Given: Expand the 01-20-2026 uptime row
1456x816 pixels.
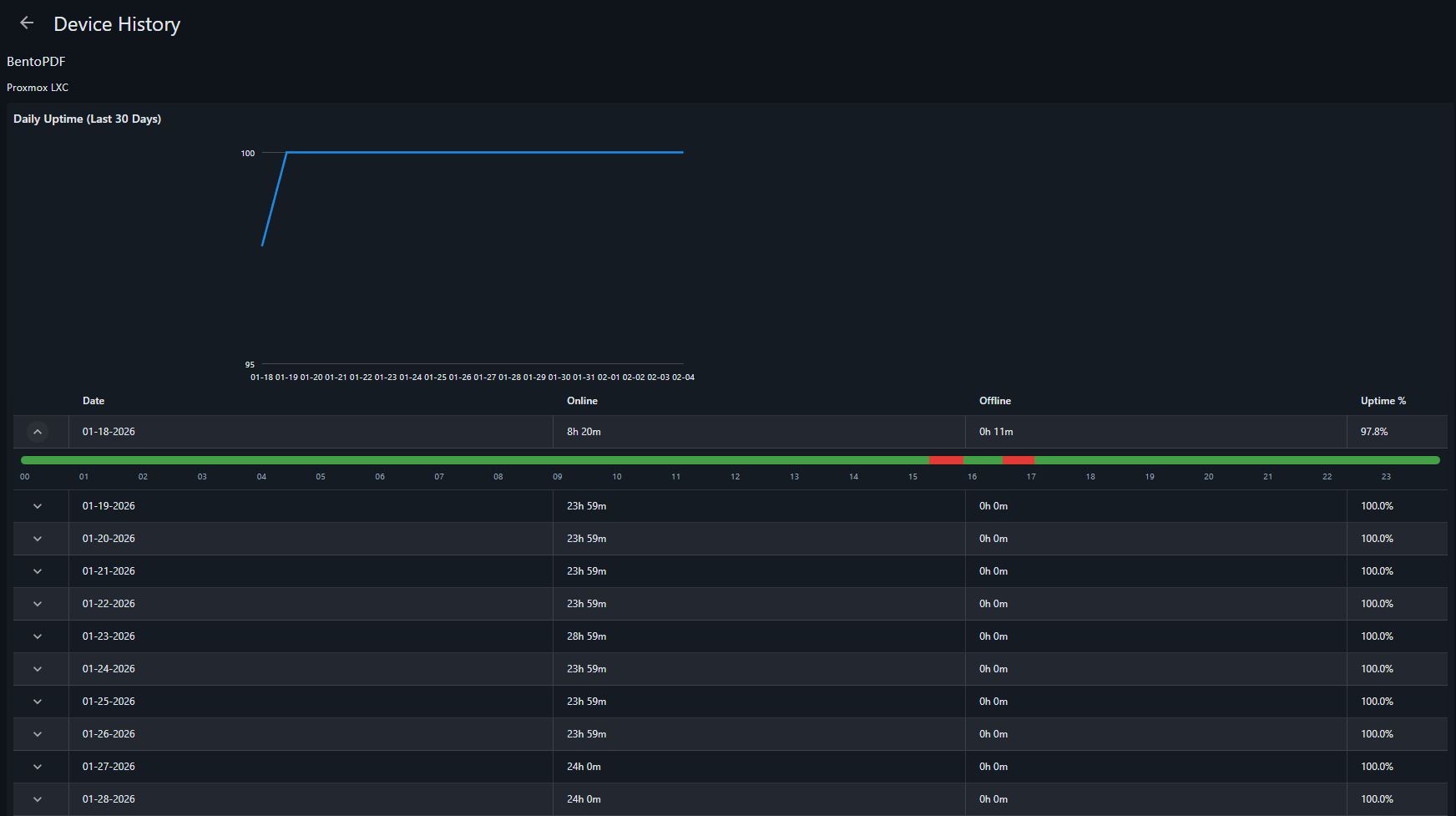Looking at the screenshot, I should coord(38,539).
